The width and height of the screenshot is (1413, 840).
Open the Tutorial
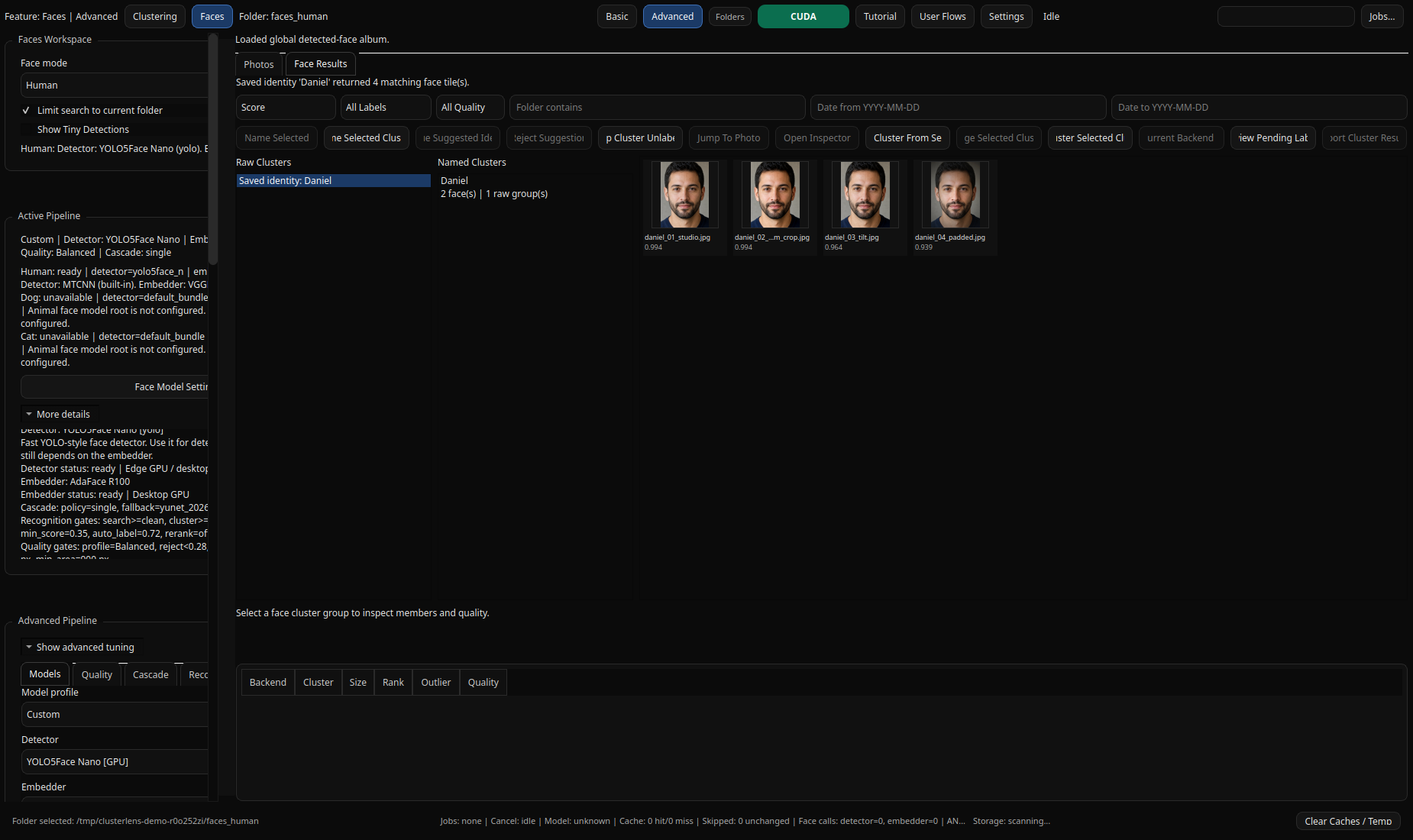pyautogui.click(x=880, y=16)
